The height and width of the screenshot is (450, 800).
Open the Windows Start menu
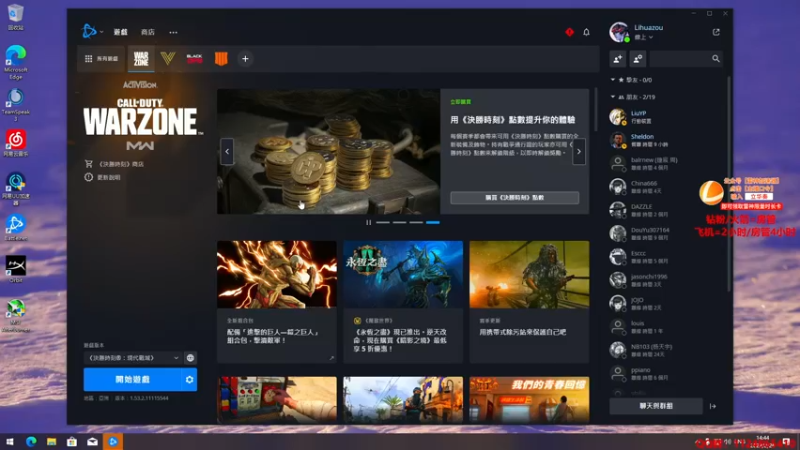point(10,441)
